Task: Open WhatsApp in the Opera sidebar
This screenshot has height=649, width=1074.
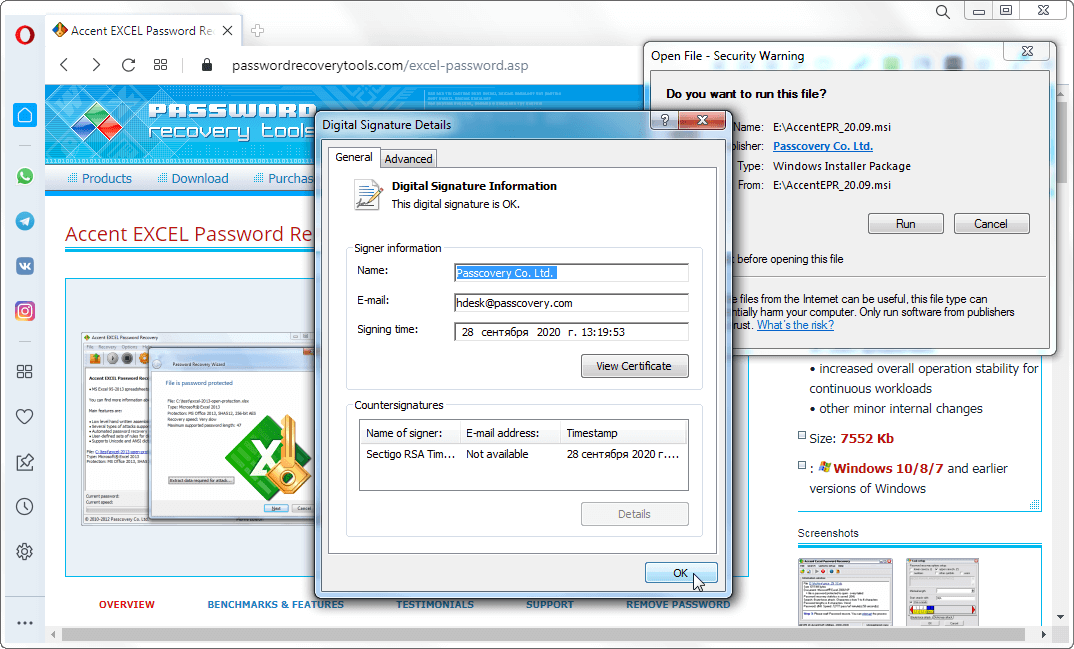Action: tap(25, 176)
